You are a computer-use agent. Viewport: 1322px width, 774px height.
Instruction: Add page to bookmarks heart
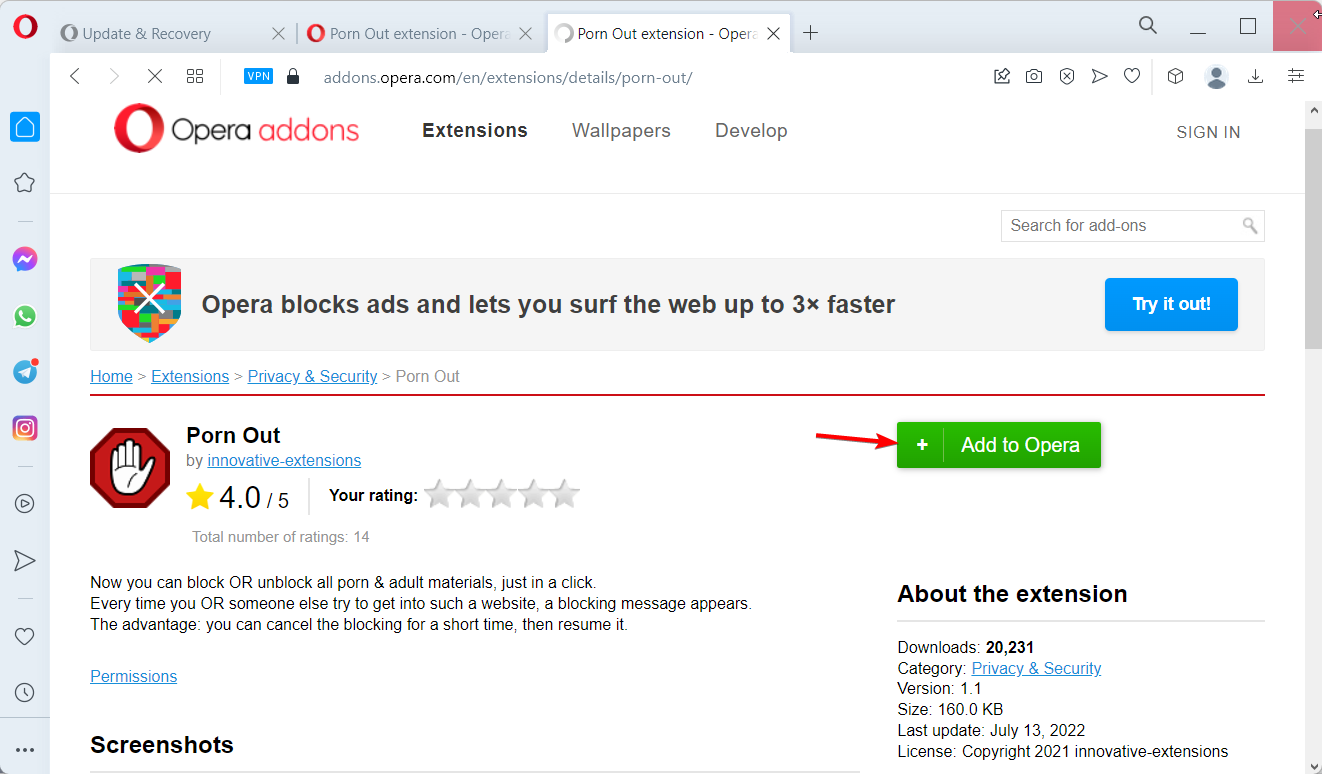[1132, 76]
